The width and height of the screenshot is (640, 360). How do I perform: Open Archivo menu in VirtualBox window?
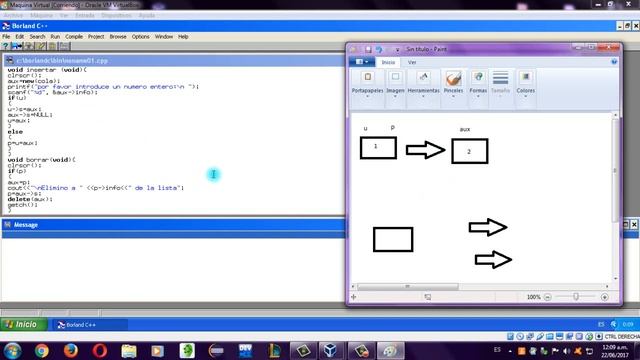point(13,16)
